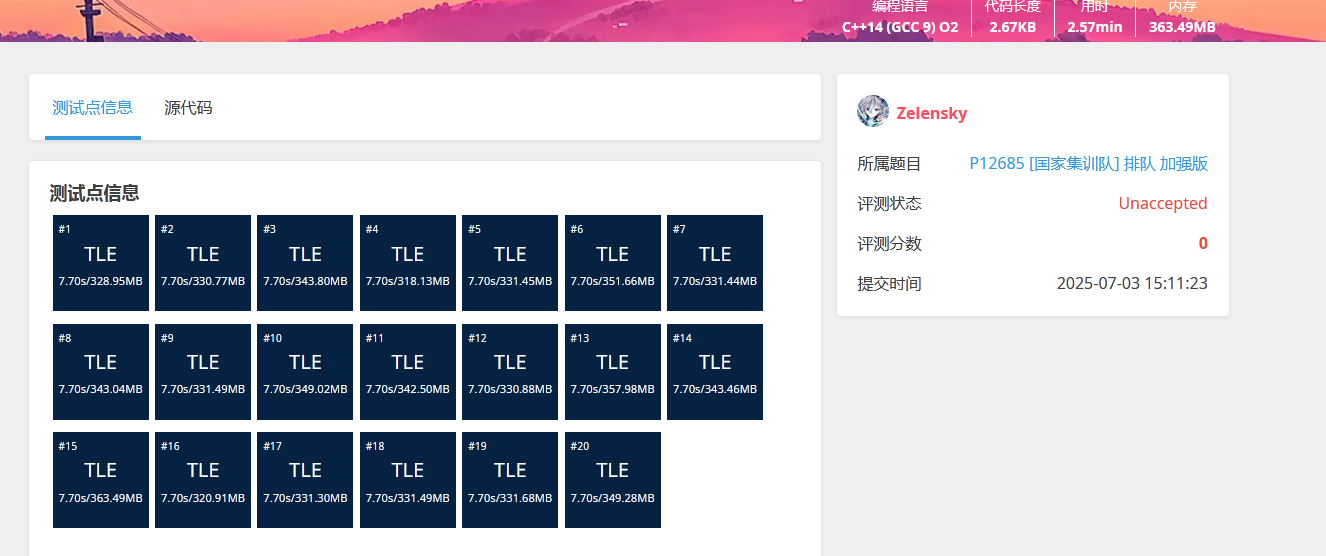Click the score value 0
The width and height of the screenshot is (1326, 556).
(x=1203, y=243)
